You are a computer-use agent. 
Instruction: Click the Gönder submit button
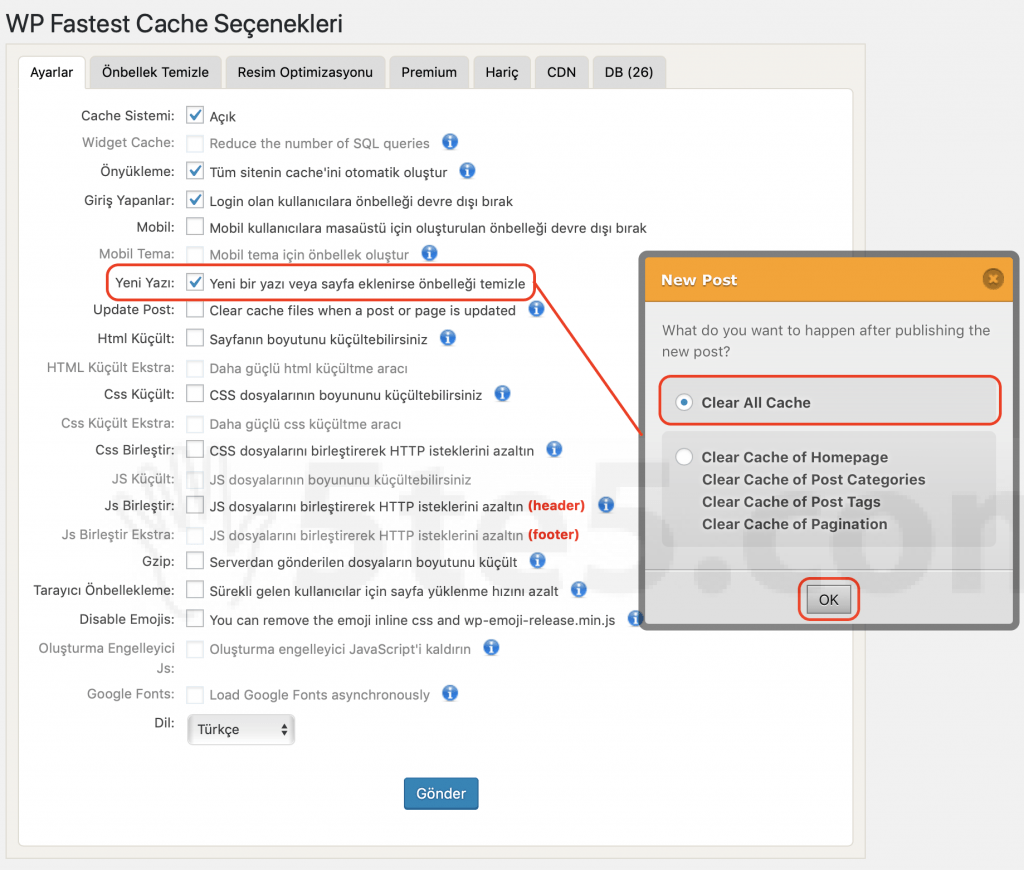point(441,793)
